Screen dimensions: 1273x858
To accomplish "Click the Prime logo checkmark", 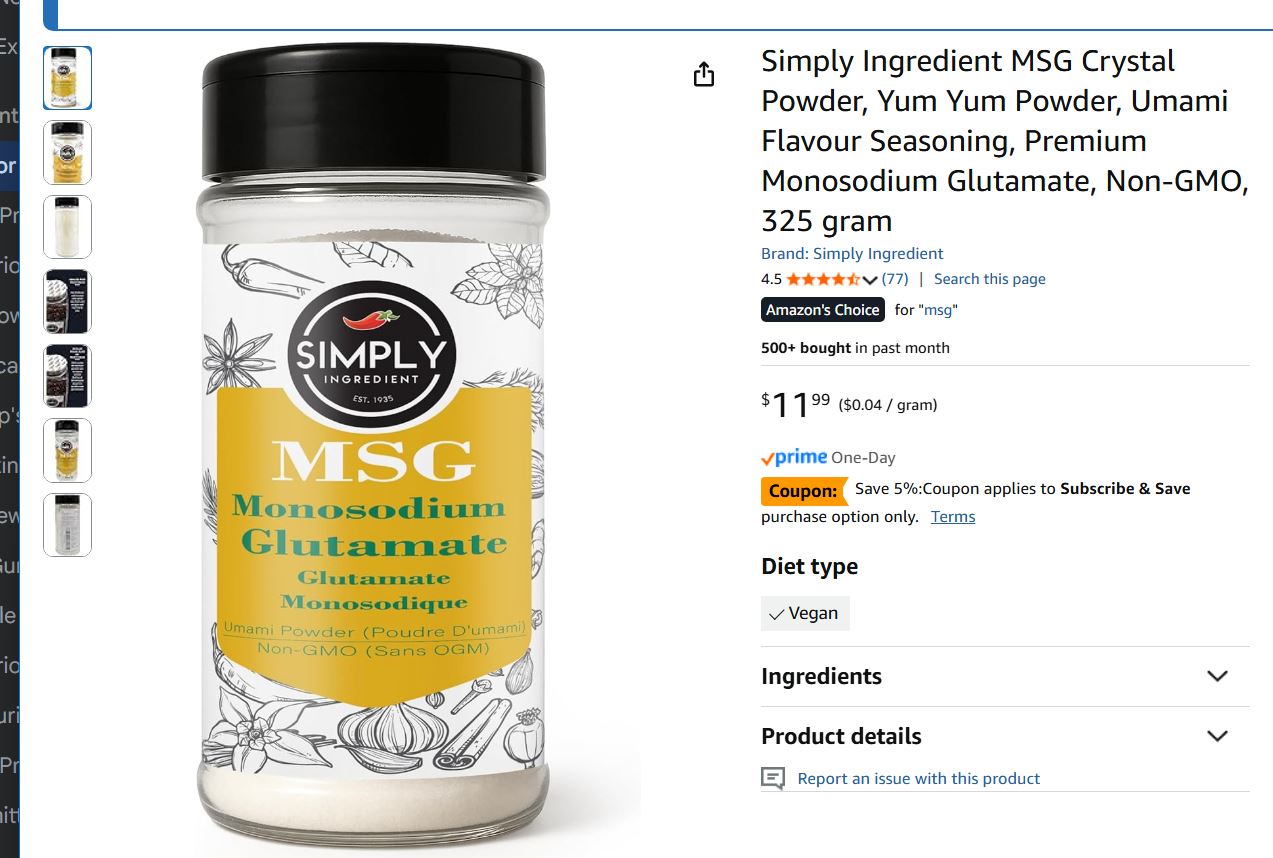I will click(768, 458).
